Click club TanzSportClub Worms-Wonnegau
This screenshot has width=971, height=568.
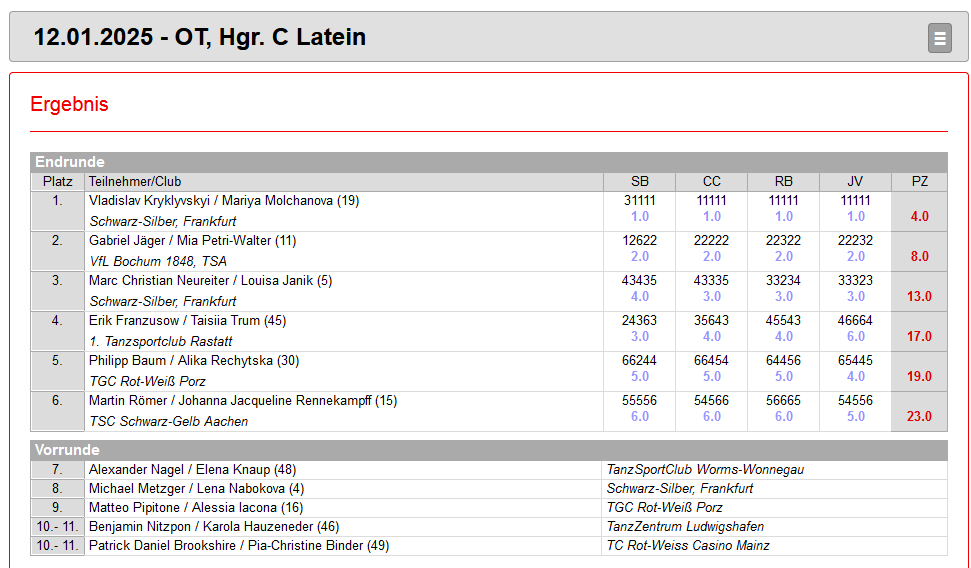(x=705, y=470)
